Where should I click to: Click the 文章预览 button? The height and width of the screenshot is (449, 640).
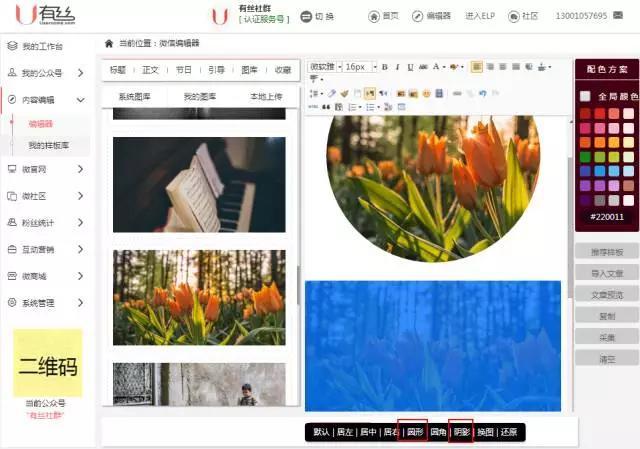point(607,294)
